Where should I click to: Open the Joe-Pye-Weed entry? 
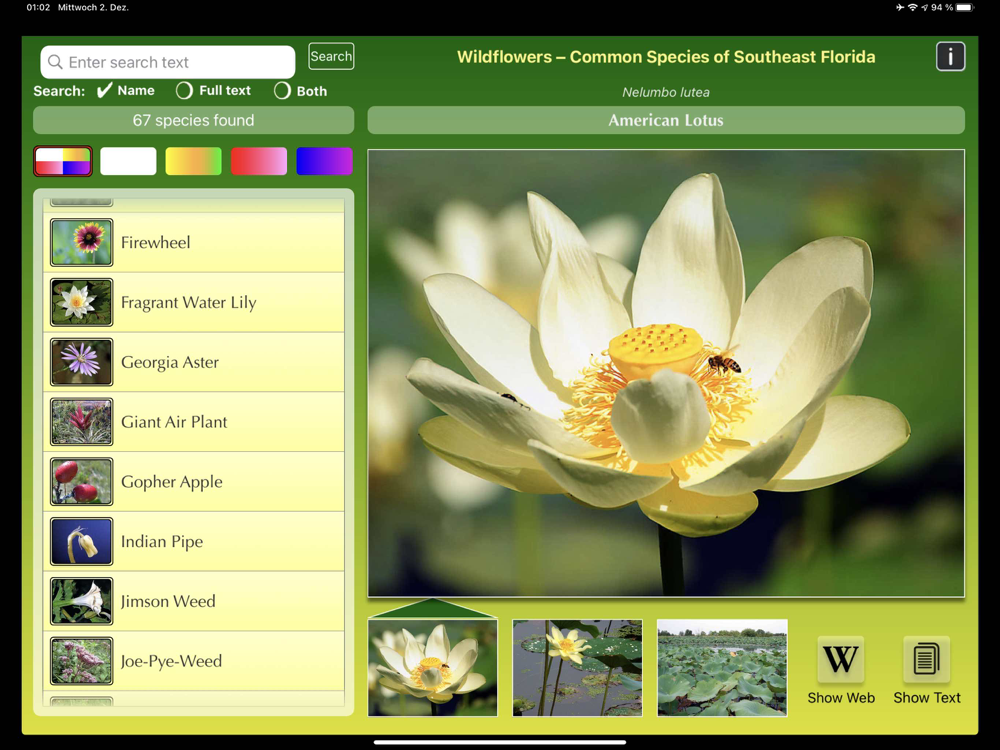click(x=194, y=661)
